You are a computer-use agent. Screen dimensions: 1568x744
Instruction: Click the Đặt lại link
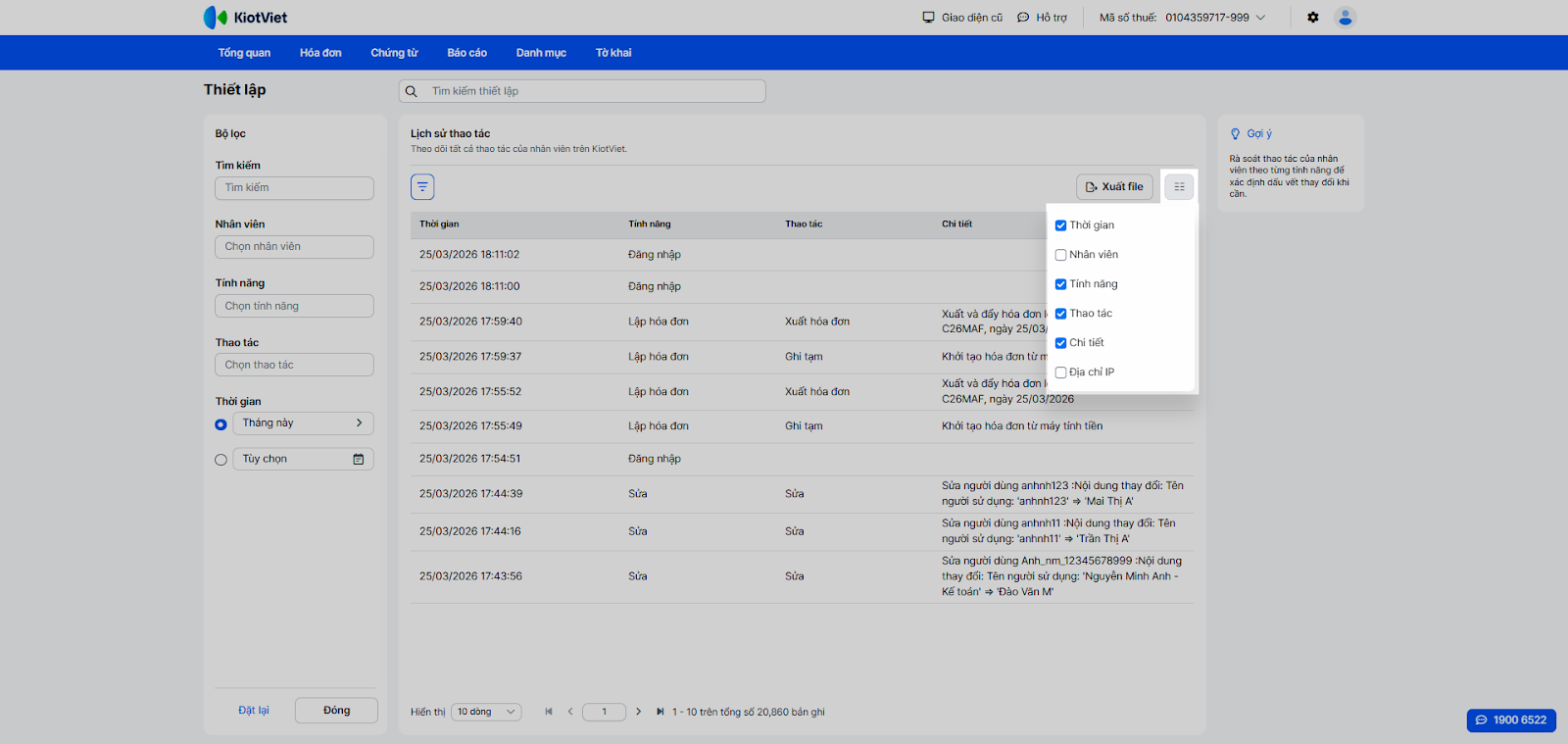(253, 711)
